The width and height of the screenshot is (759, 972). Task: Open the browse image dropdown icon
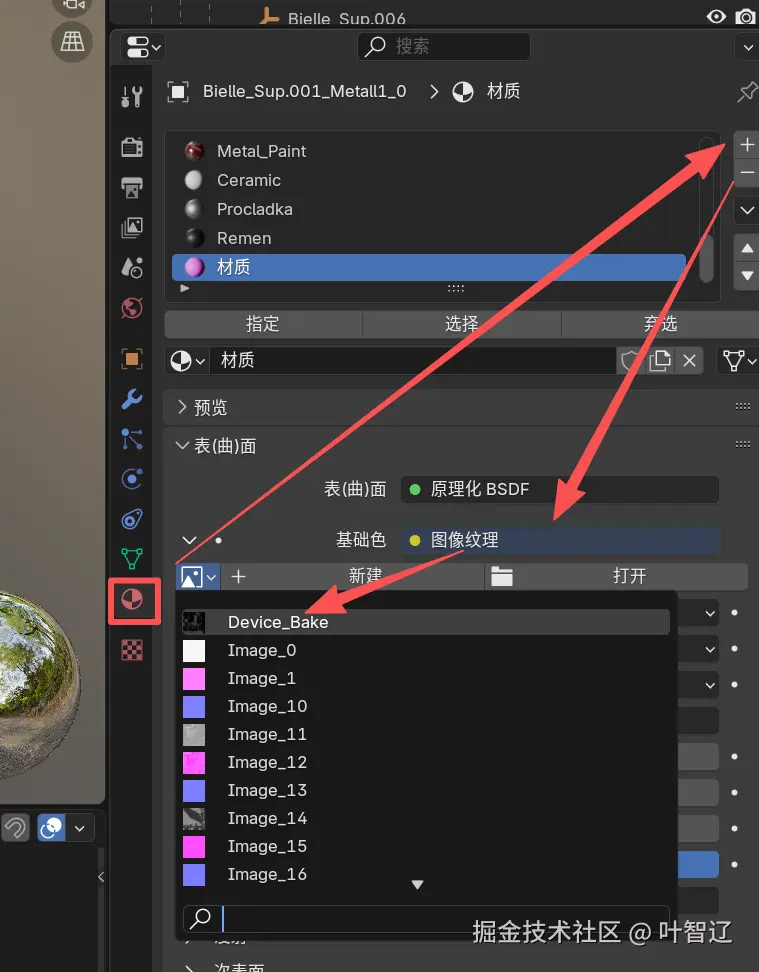(198, 577)
